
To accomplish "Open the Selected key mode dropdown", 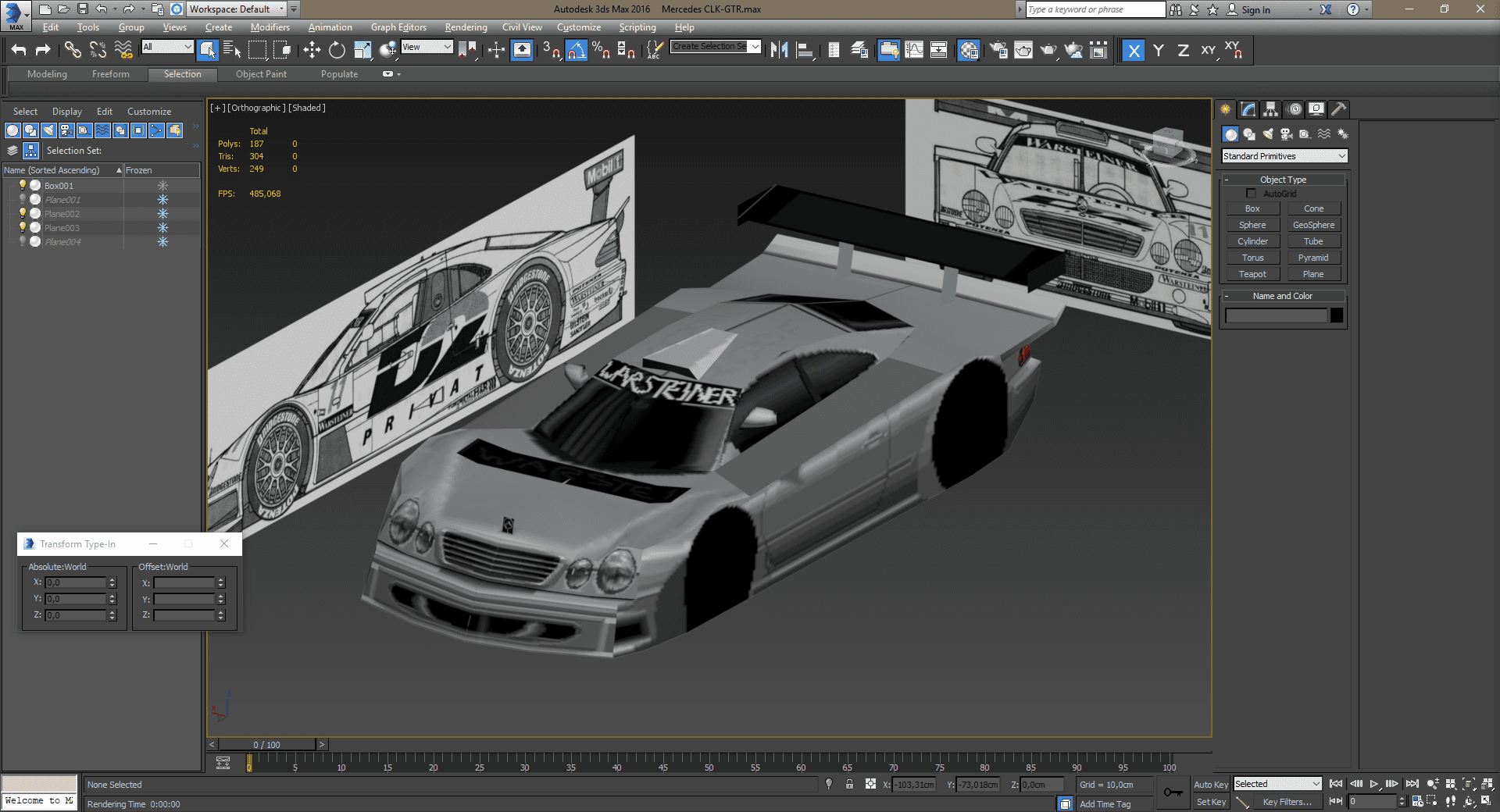I will click(1277, 784).
